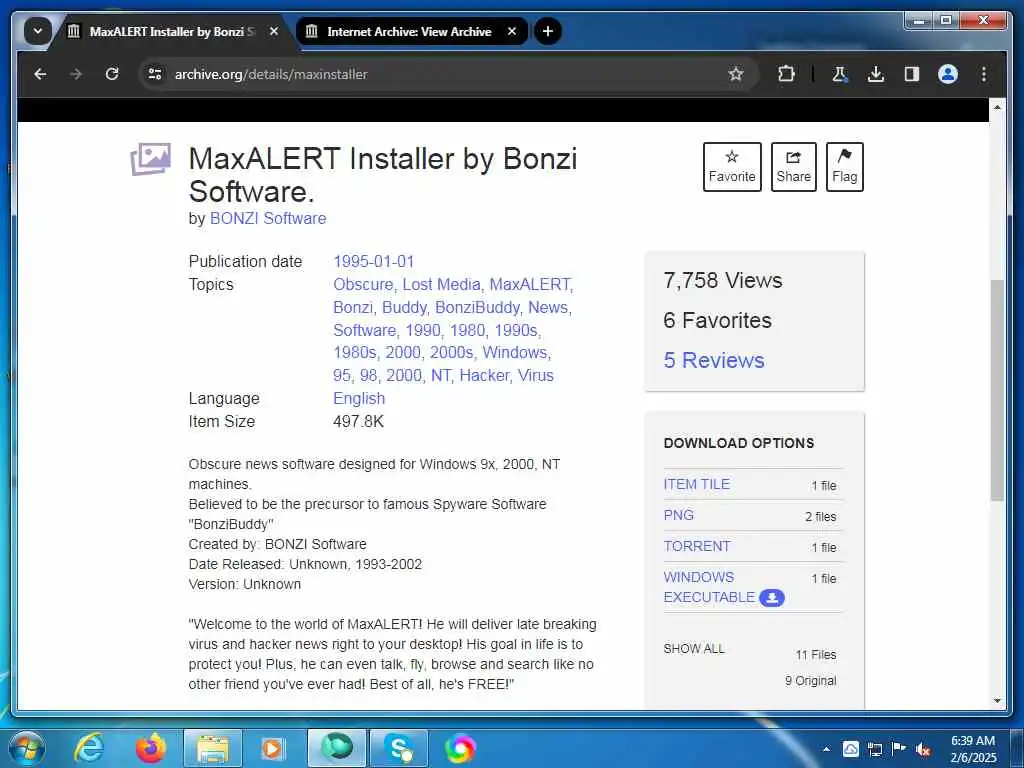Open the media player taskbar icon
1024x768 pixels.
tap(272, 748)
